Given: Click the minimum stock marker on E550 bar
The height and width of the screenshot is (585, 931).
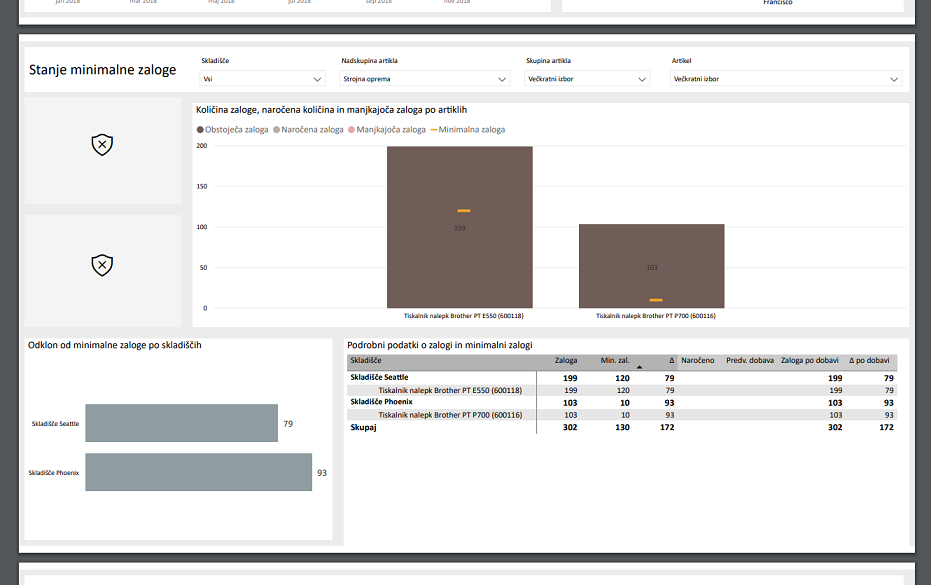Looking at the screenshot, I should pyautogui.click(x=464, y=211).
